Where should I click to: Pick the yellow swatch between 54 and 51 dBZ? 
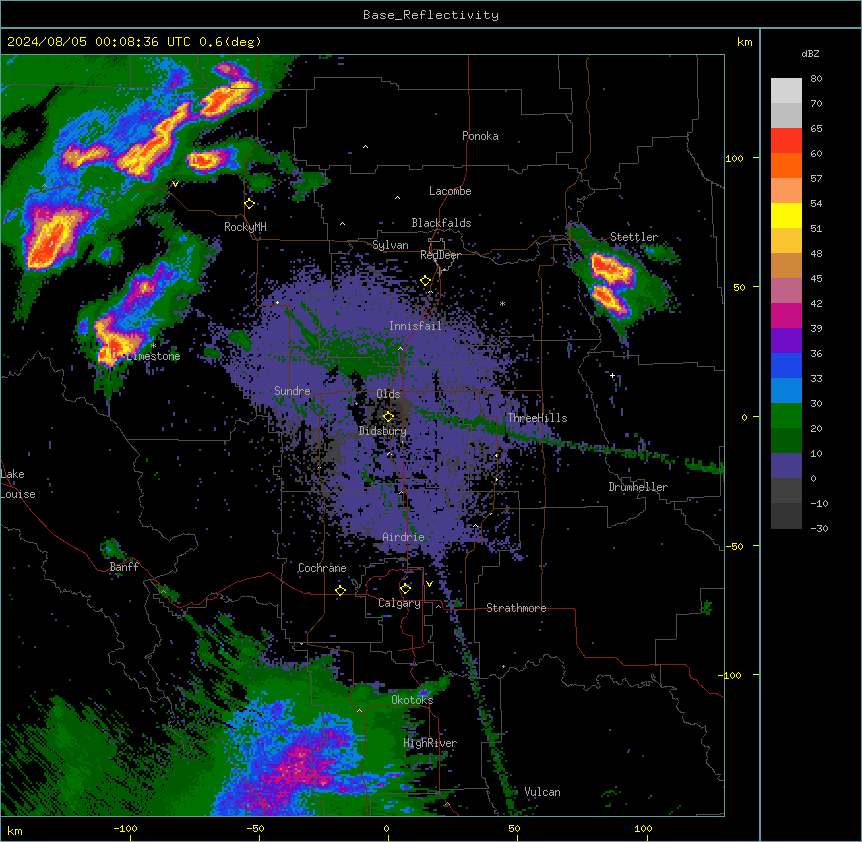786,216
